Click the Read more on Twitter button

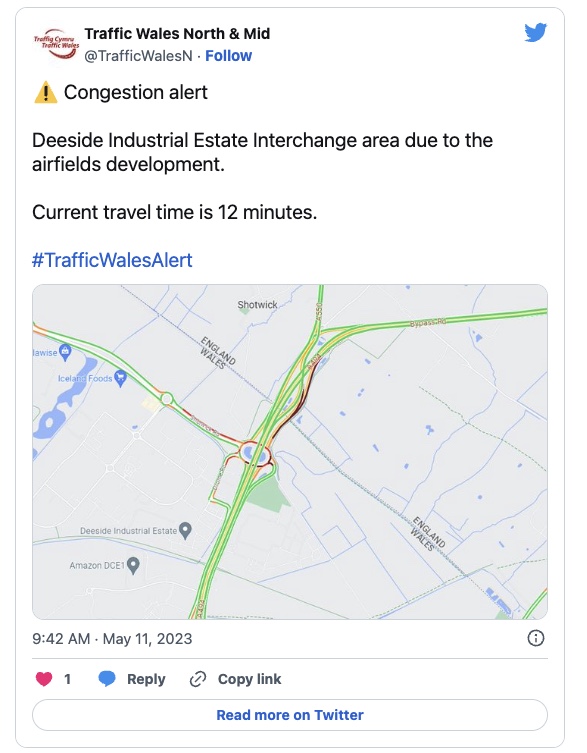click(x=290, y=715)
